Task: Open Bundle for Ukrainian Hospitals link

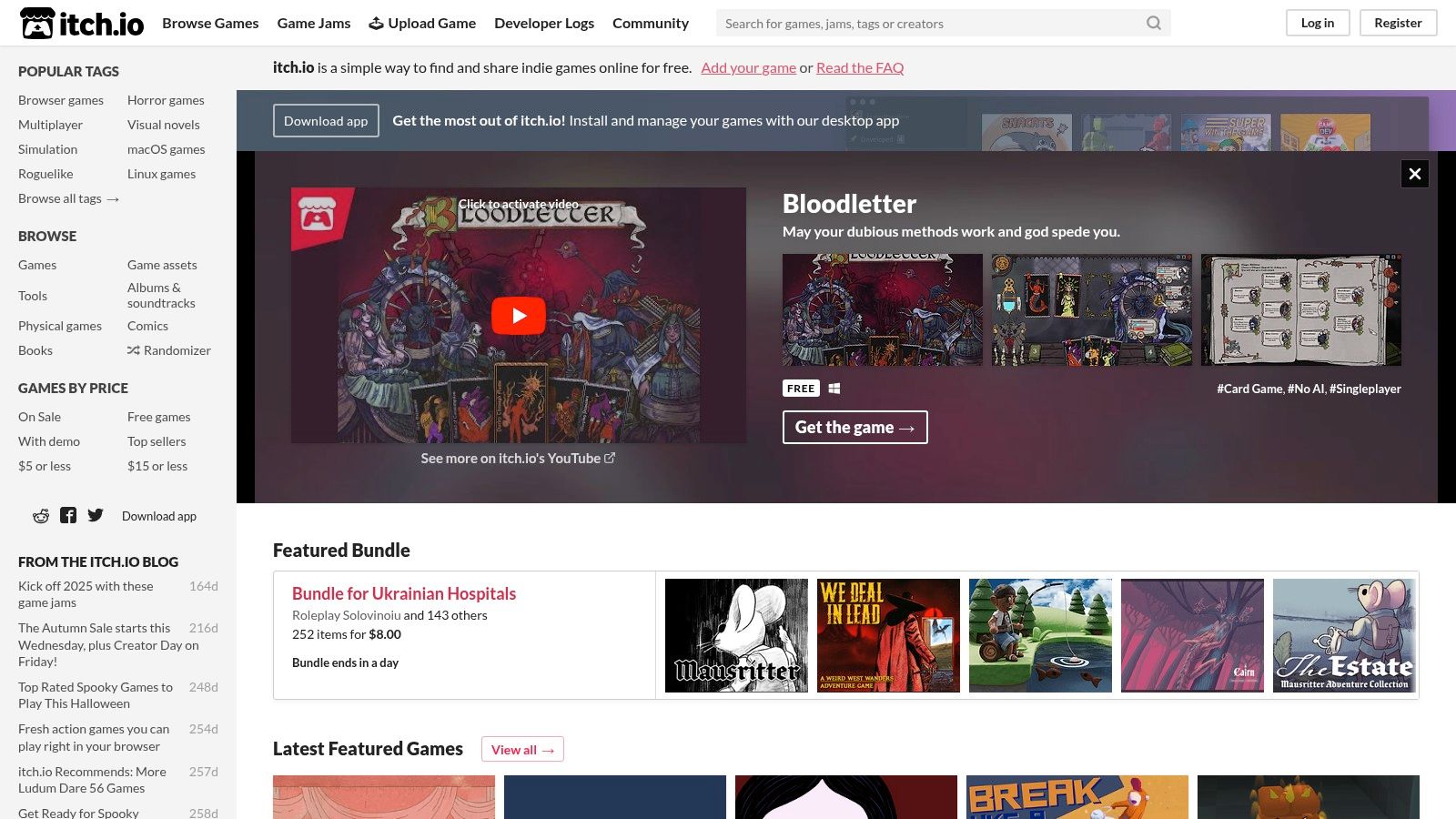Action: point(404,593)
